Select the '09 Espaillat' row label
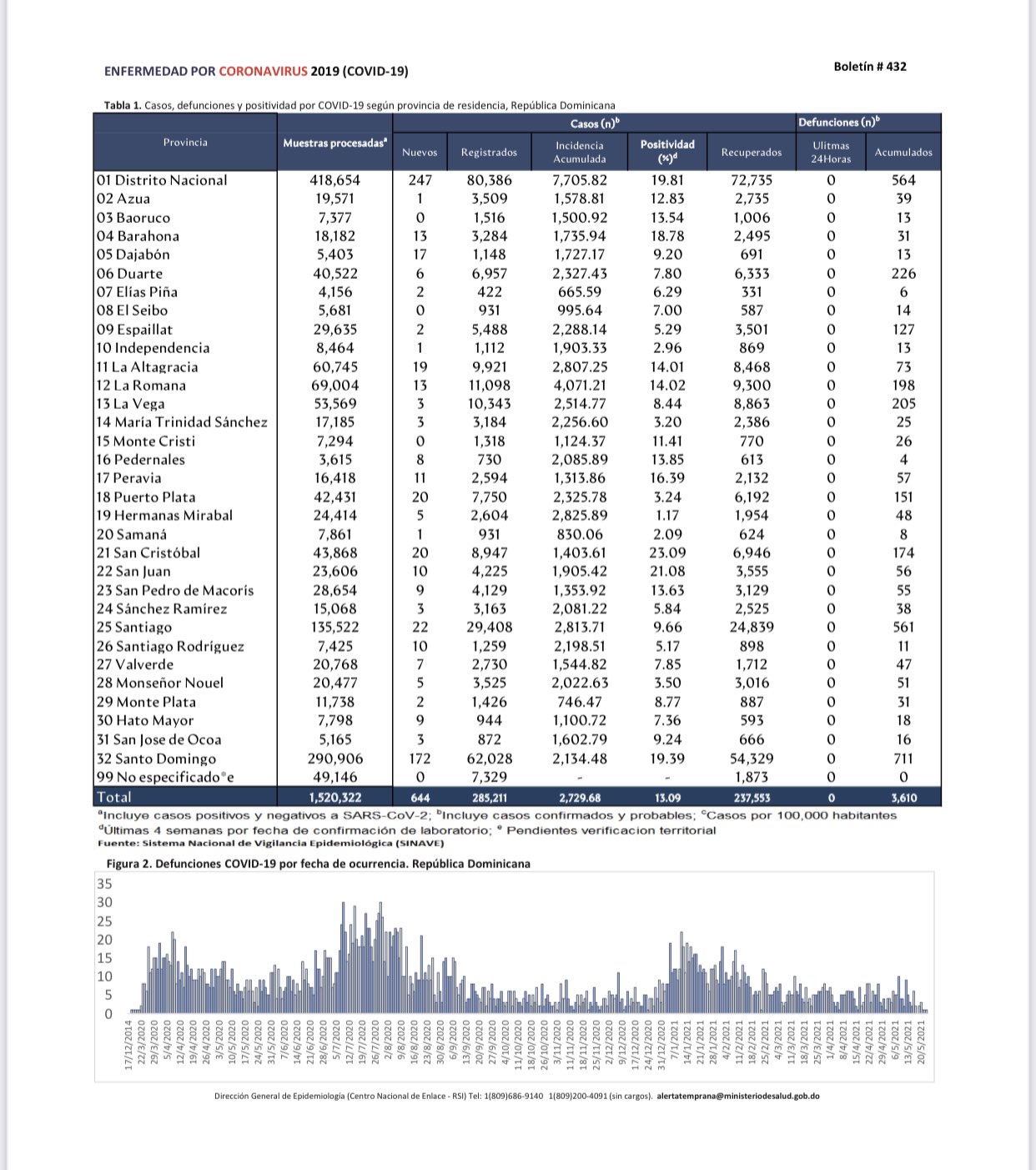This screenshot has width=1036, height=1170. pos(134,330)
